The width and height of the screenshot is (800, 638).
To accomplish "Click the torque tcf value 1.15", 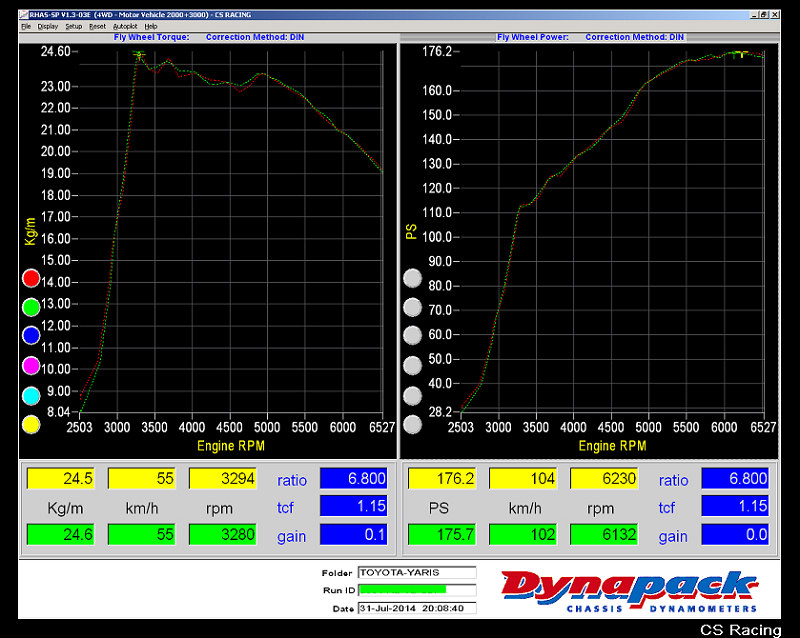I will (x=354, y=506).
